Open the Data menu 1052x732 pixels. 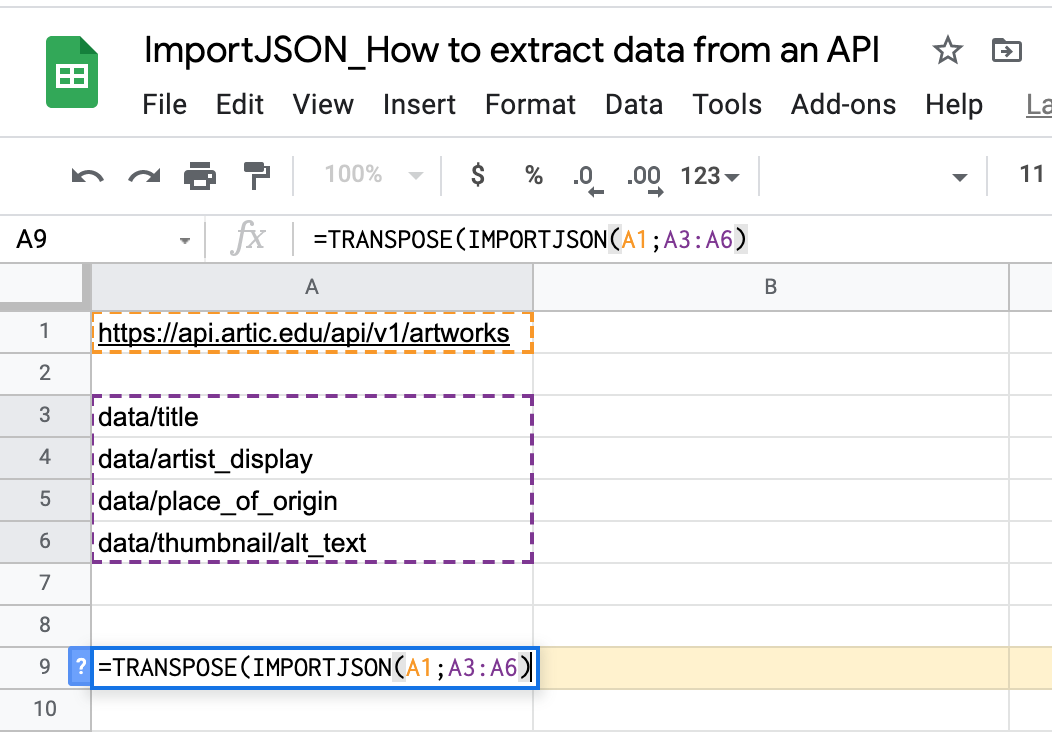[x=634, y=105]
